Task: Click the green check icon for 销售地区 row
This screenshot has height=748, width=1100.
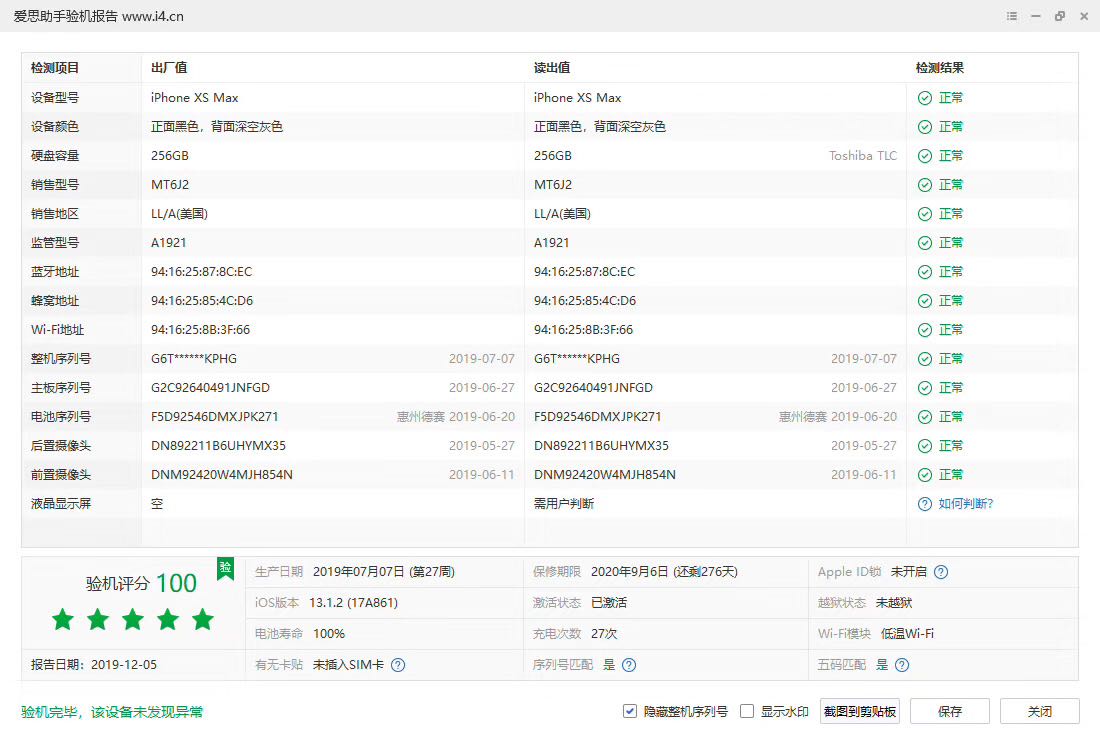Action: coord(925,214)
